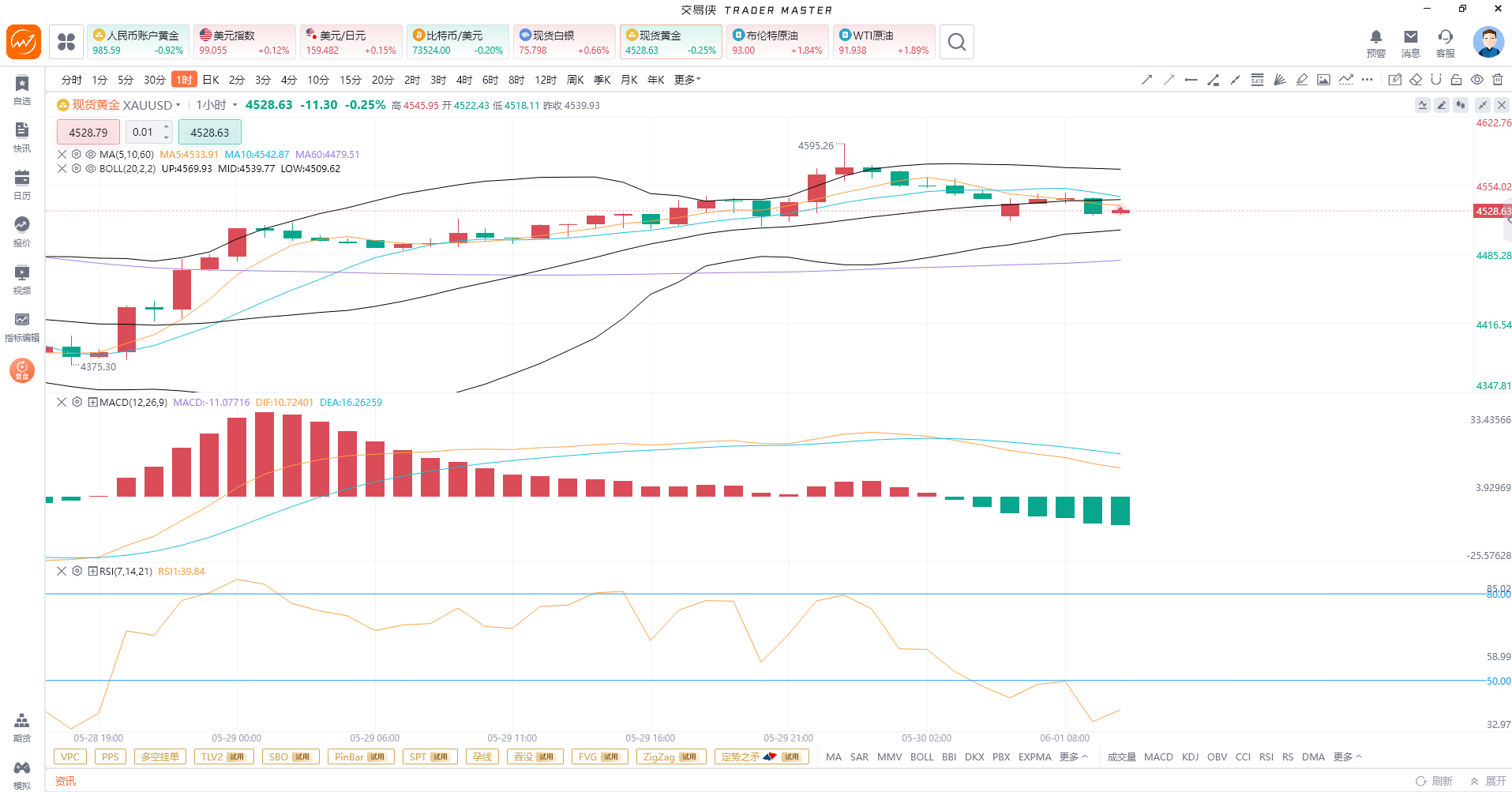Open the 1小时 period dropdown

tap(216, 105)
